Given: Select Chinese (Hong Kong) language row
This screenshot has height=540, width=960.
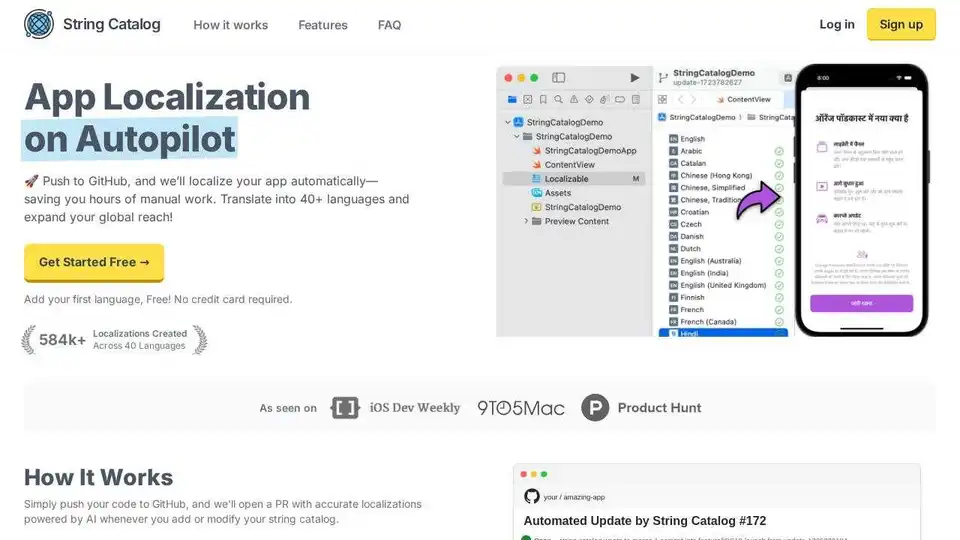Looking at the screenshot, I should pos(710,176).
